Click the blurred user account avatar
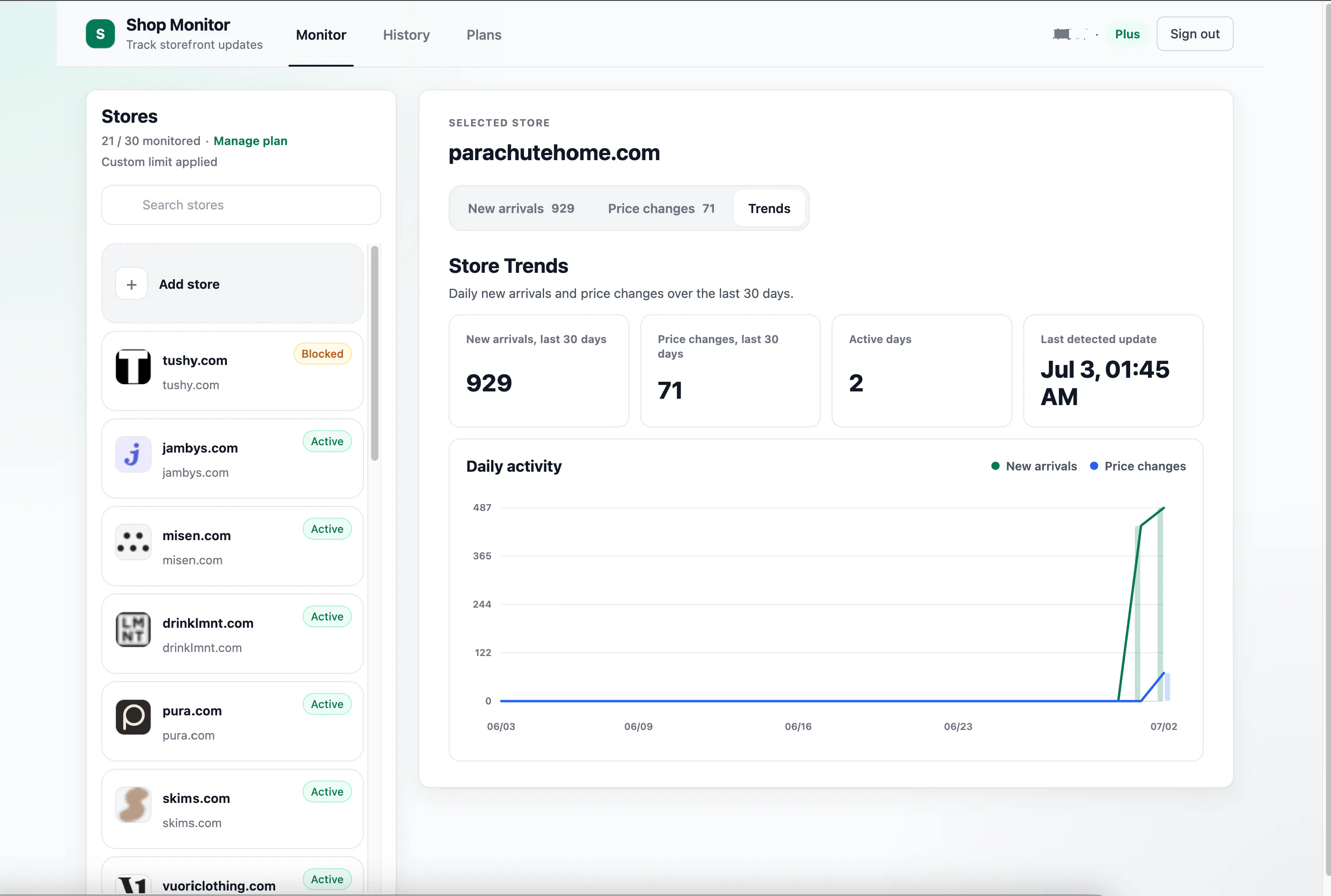Viewport: 1331px width, 896px height. coord(1069,34)
